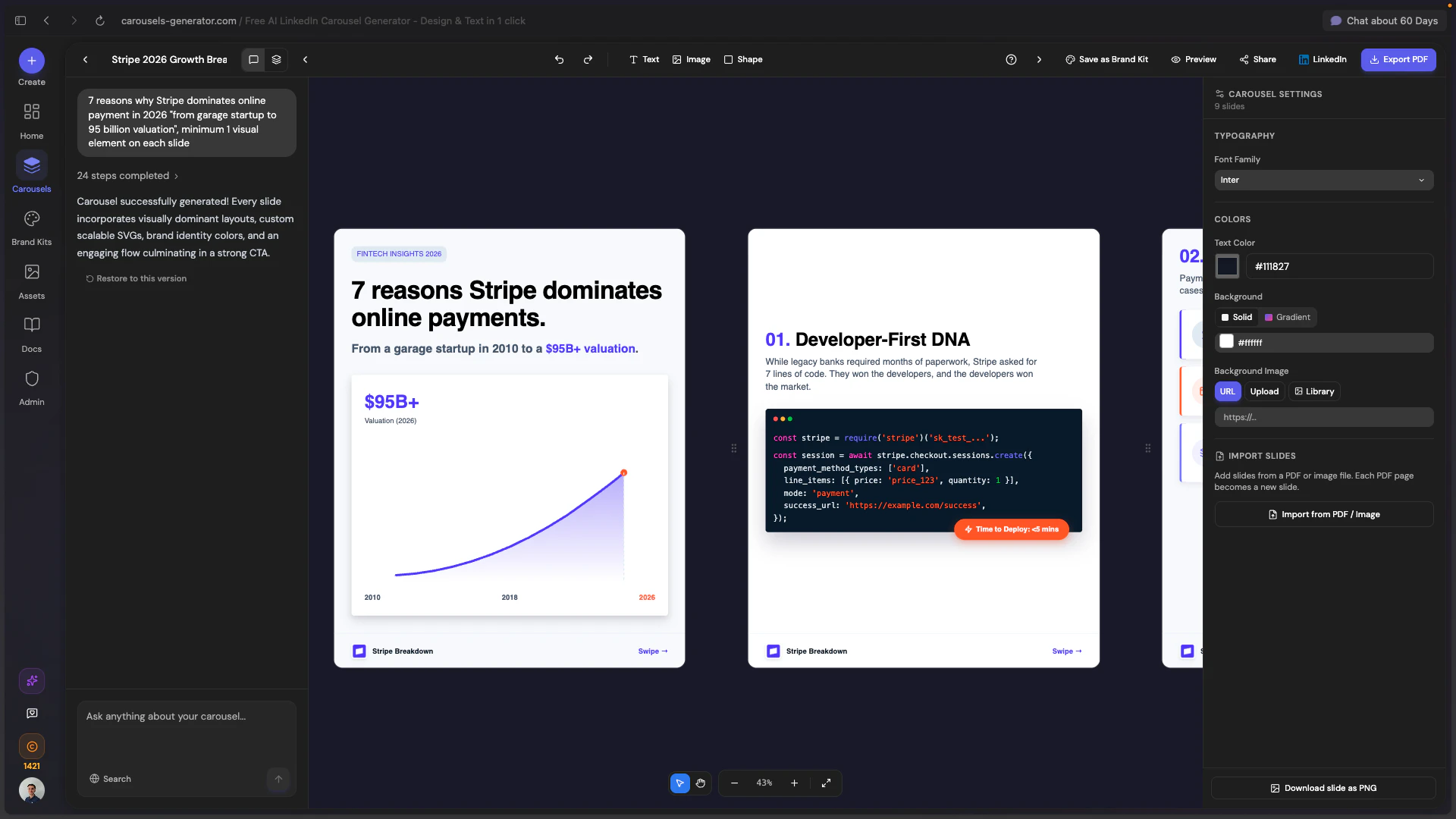This screenshot has width=1456, height=819.
Task: Open the Assets panel
Action: click(31, 279)
